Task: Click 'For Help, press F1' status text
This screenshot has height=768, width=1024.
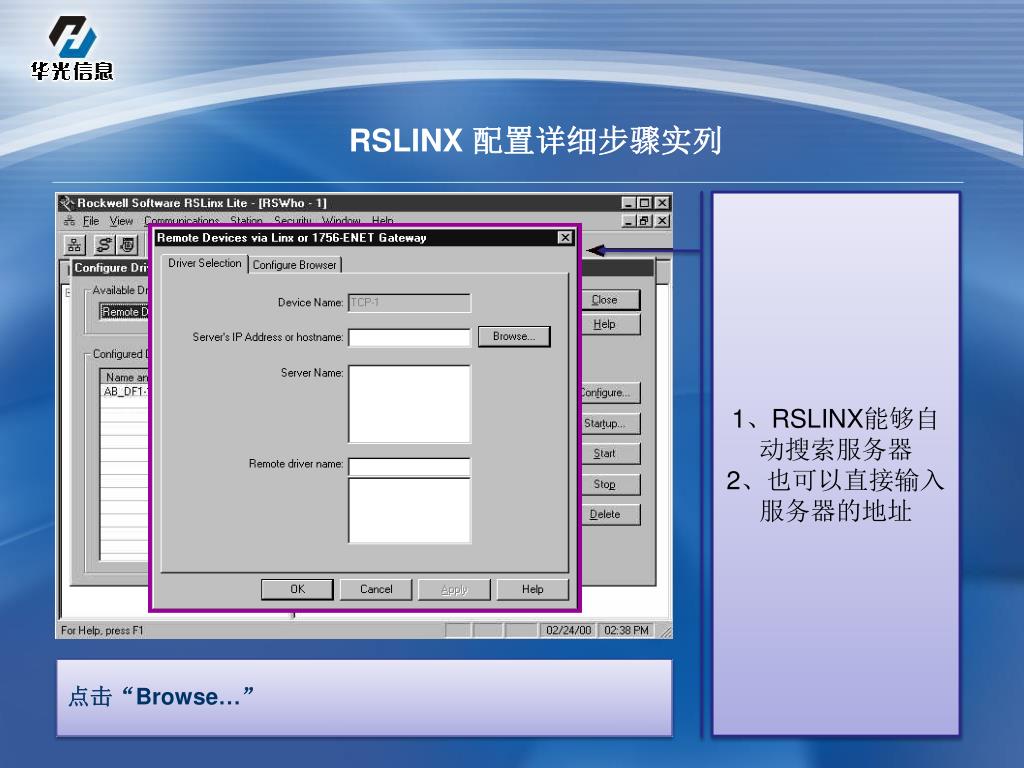Action: coord(102,630)
